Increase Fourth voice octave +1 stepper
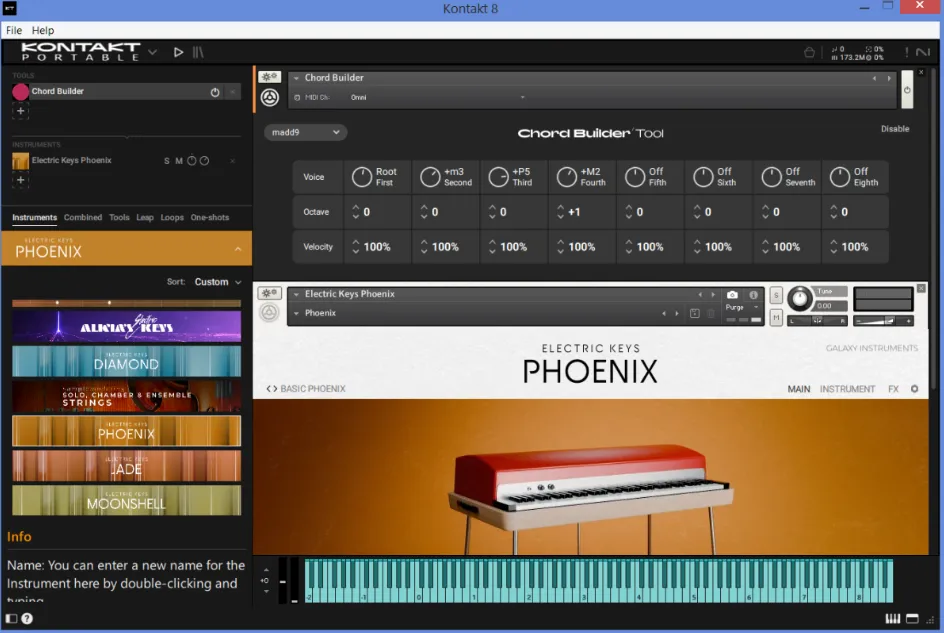The height and width of the screenshot is (633, 944). (x=560, y=208)
